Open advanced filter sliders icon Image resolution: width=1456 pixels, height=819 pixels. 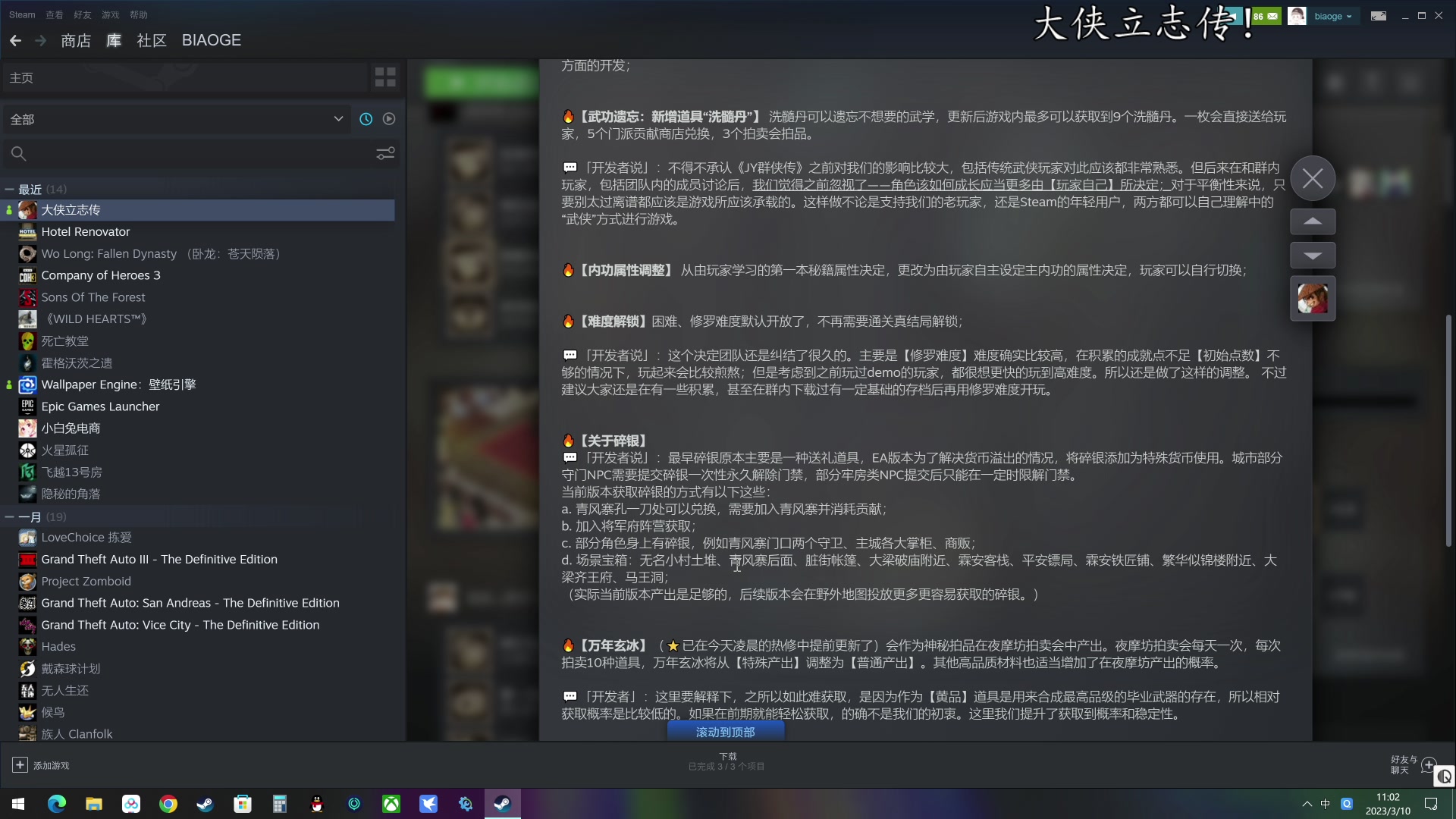(x=385, y=153)
